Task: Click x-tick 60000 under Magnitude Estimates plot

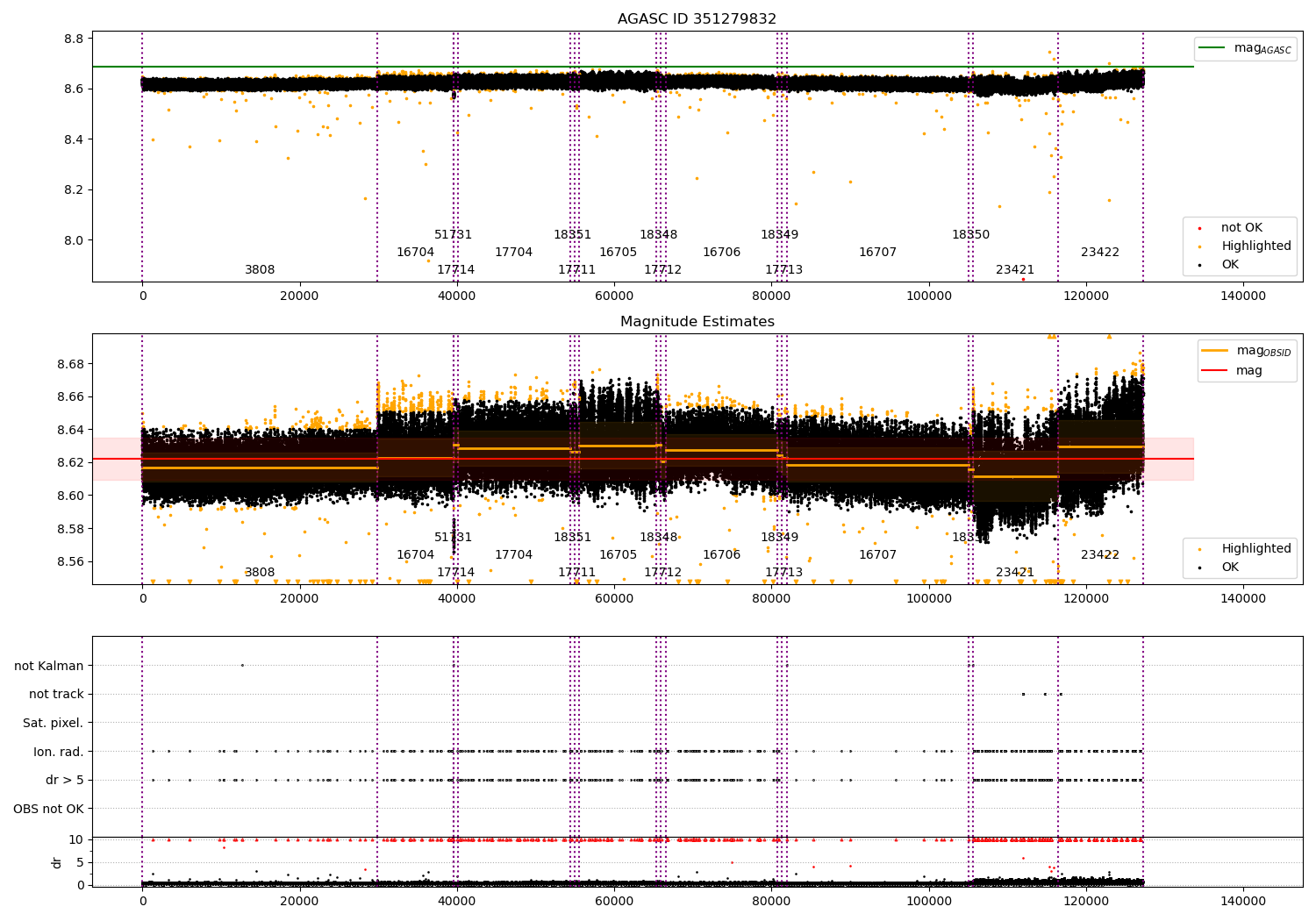Action: (614, 599)
